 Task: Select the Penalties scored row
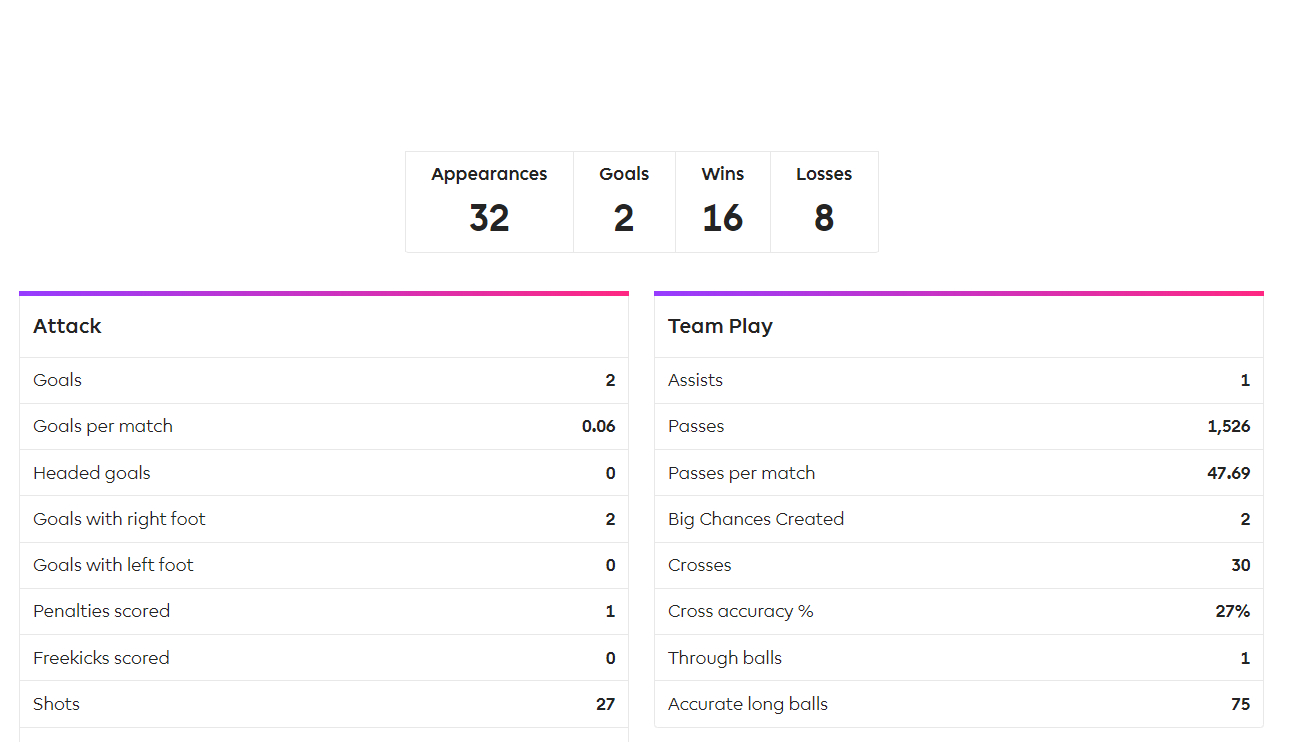323,611
